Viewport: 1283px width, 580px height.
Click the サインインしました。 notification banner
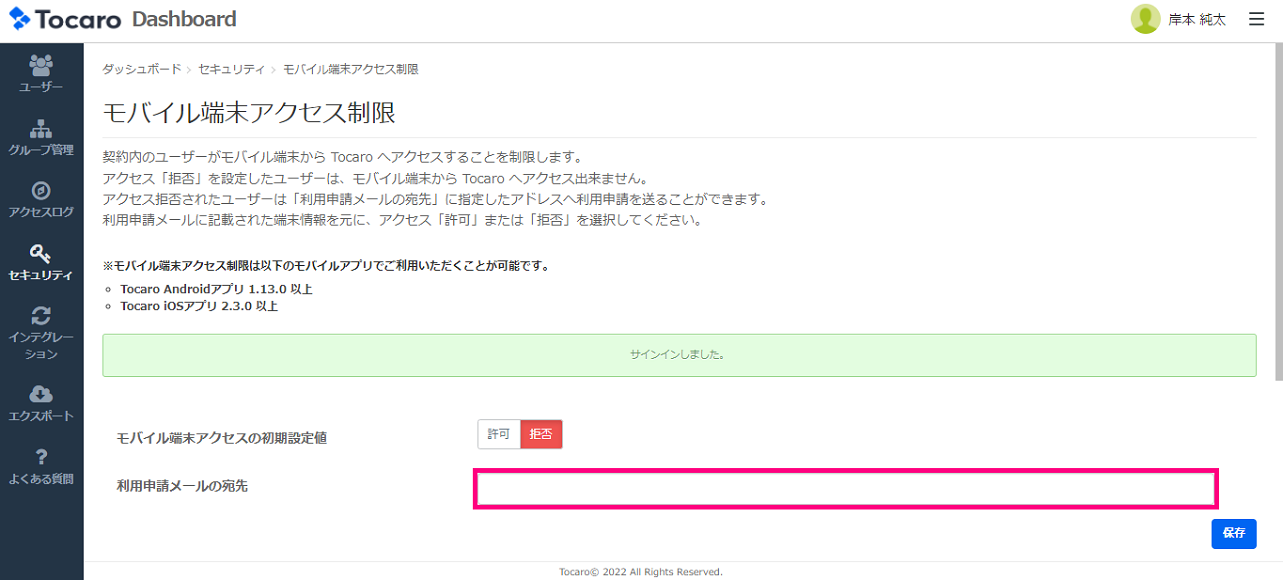(x=679, y=355)
